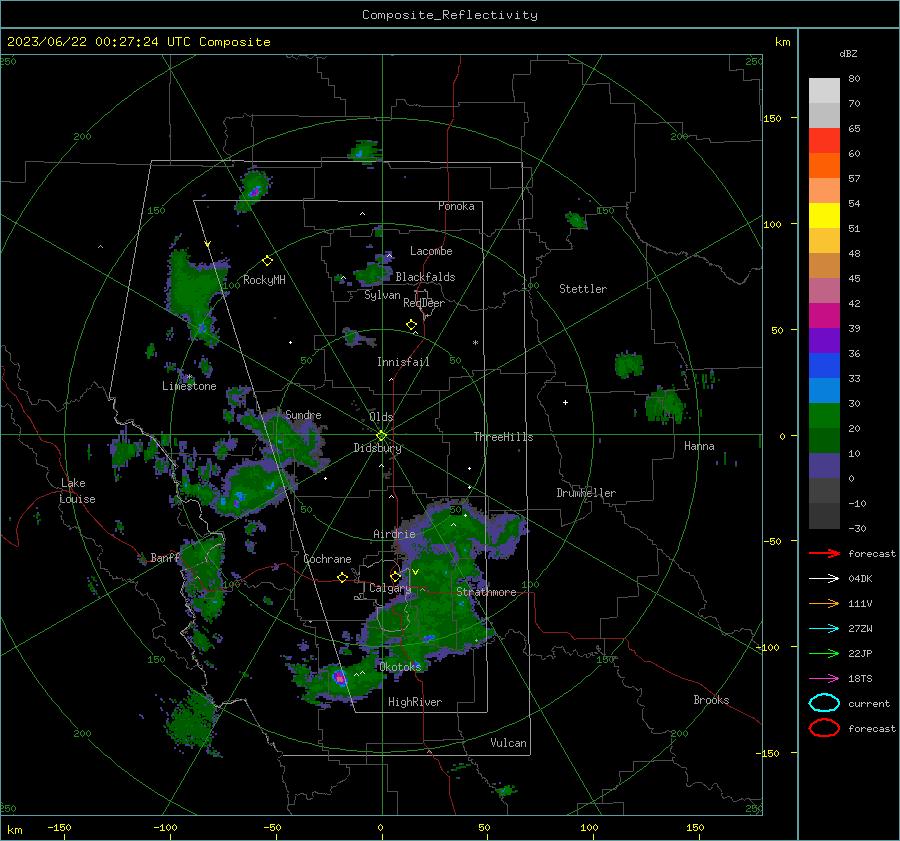This screenshot has width=900, height=841.
Task: Click the yellow diamond marker above Calgary
Action: (395, 576)
